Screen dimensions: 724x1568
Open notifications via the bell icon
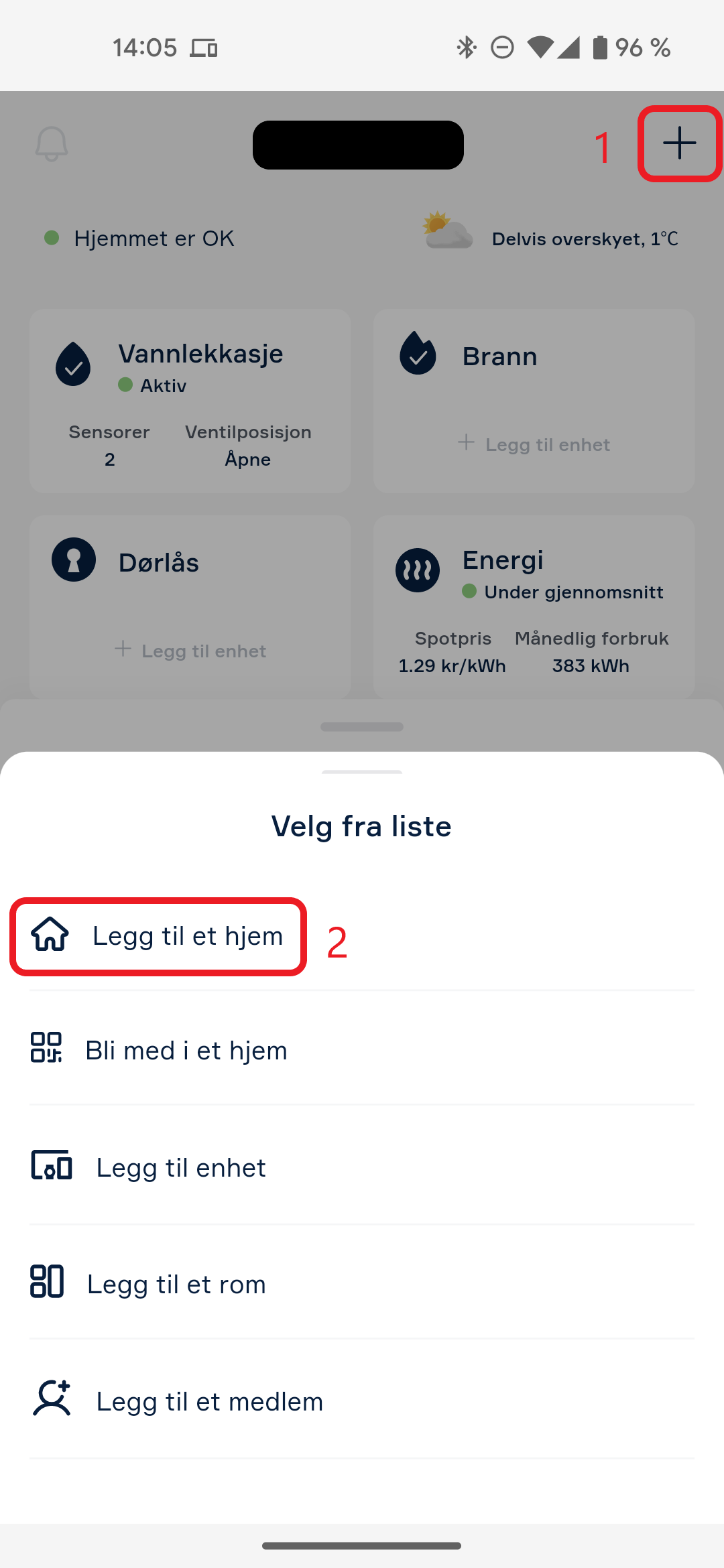click(x=52, y=143)
